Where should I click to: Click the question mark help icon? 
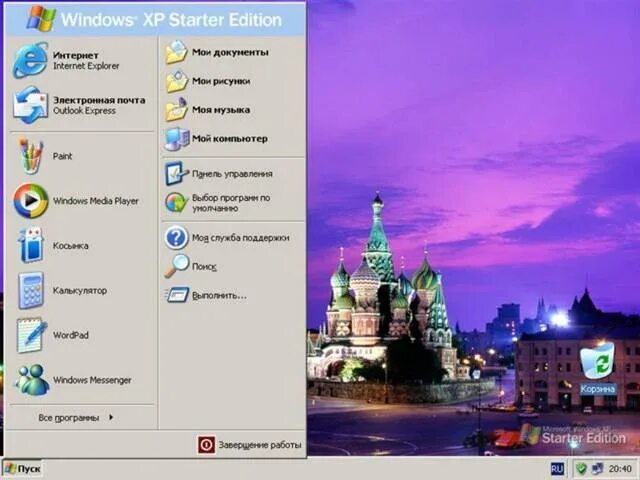click(176, 238)
